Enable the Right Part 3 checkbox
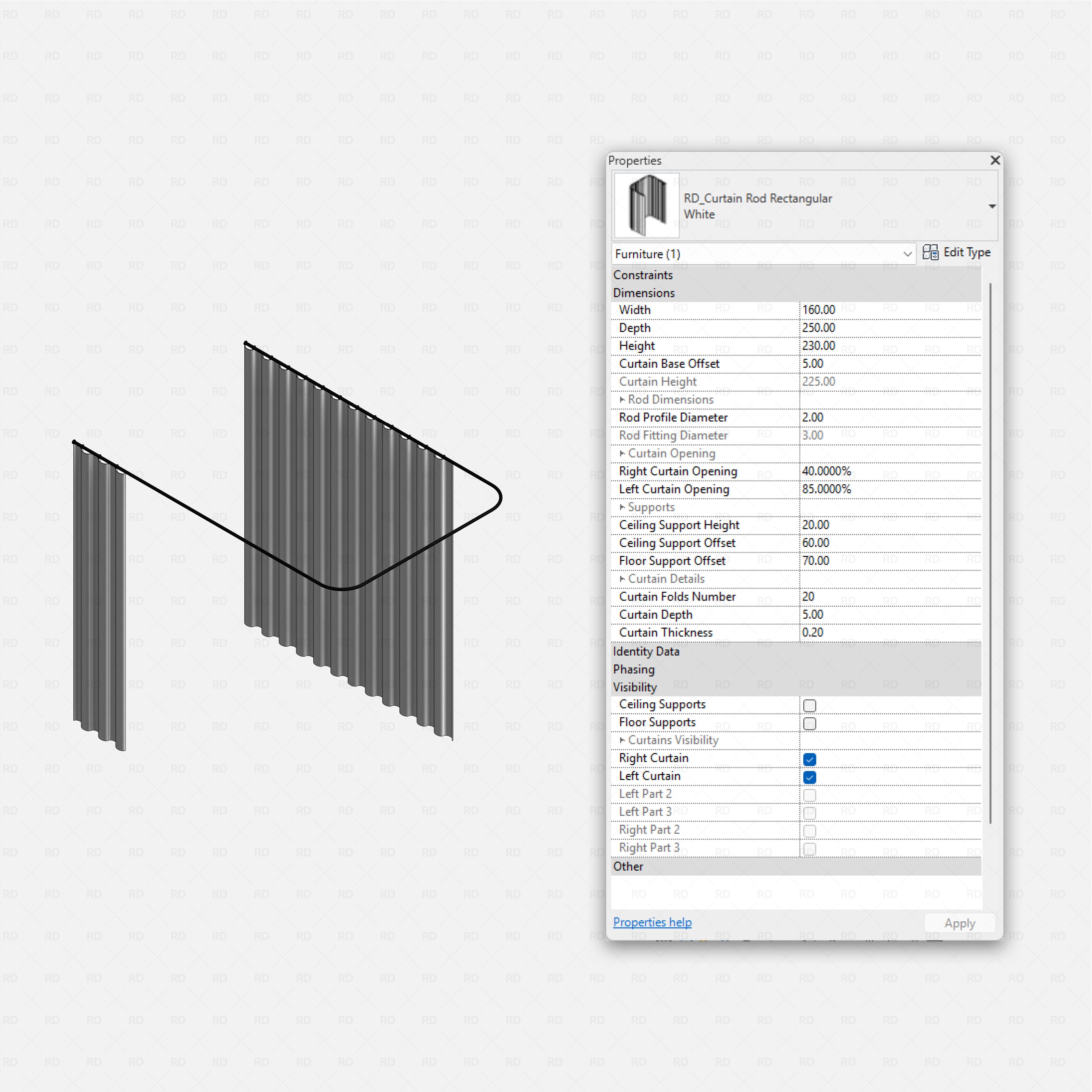This screenshot has height=1092, width=1092. pos(809,849)
